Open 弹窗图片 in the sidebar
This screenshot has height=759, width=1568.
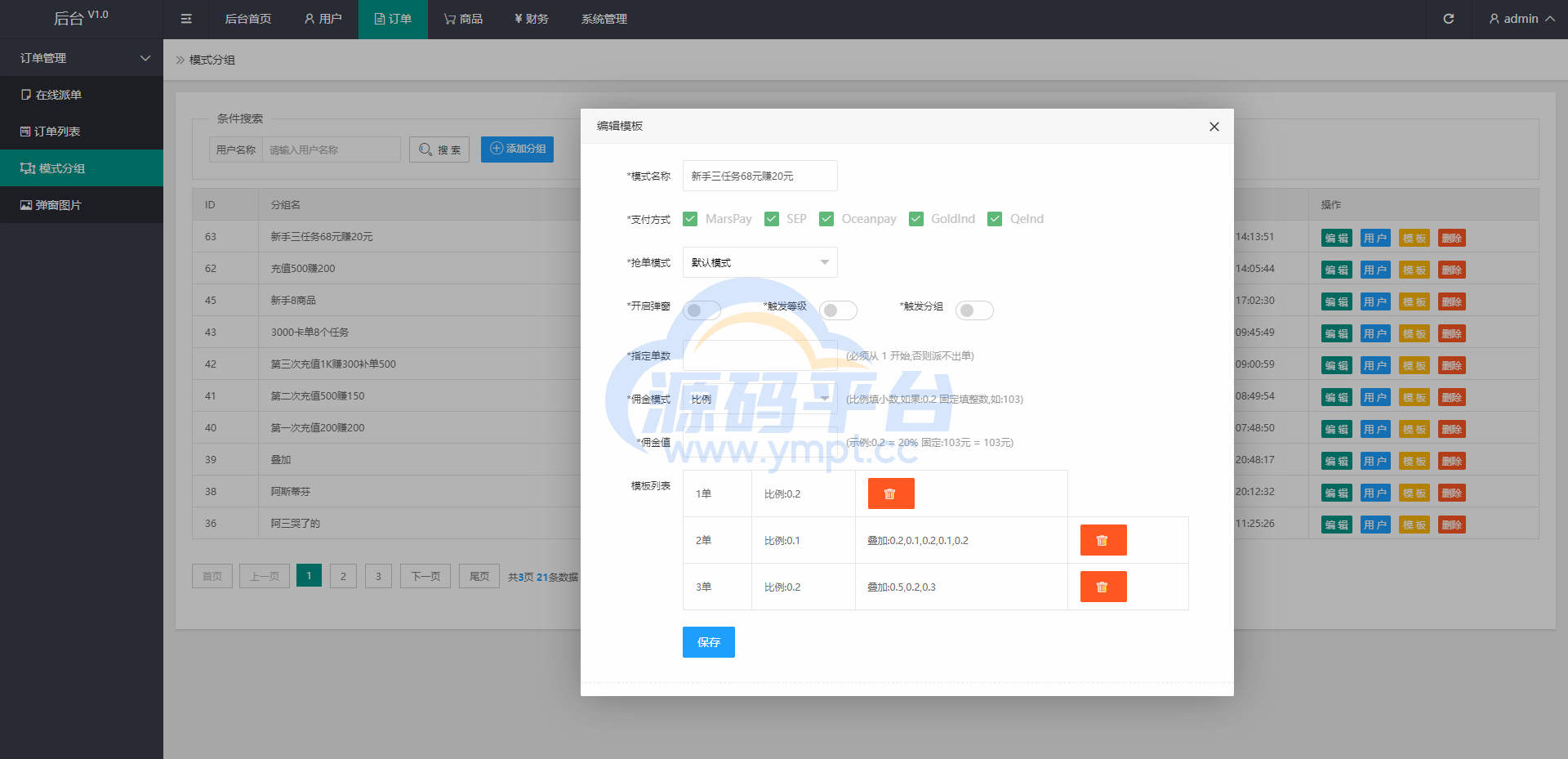tap(82, 205)
